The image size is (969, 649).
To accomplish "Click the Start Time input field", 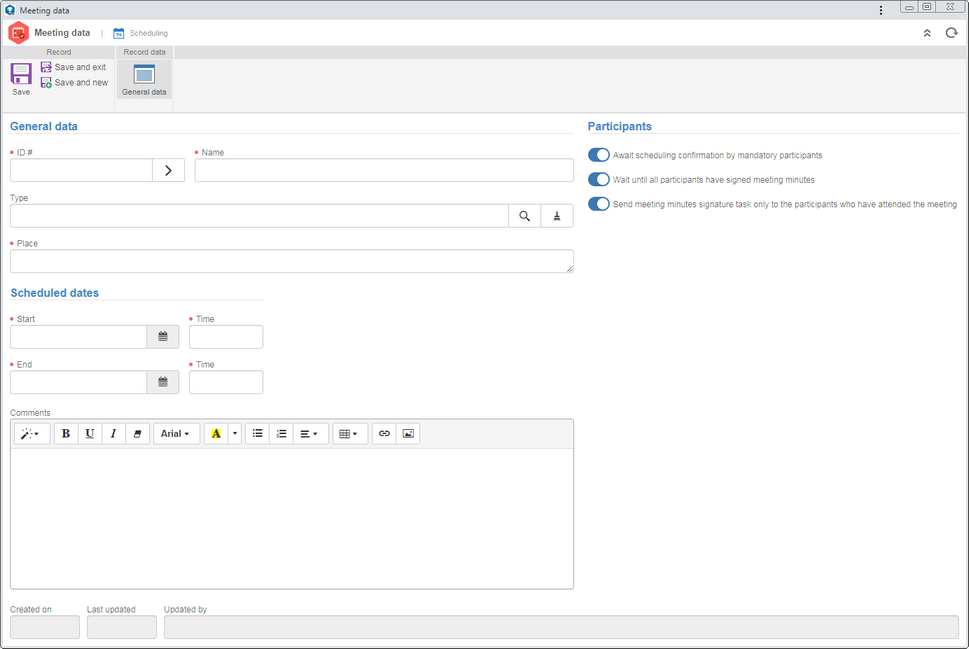I will [x=226, y=337].
